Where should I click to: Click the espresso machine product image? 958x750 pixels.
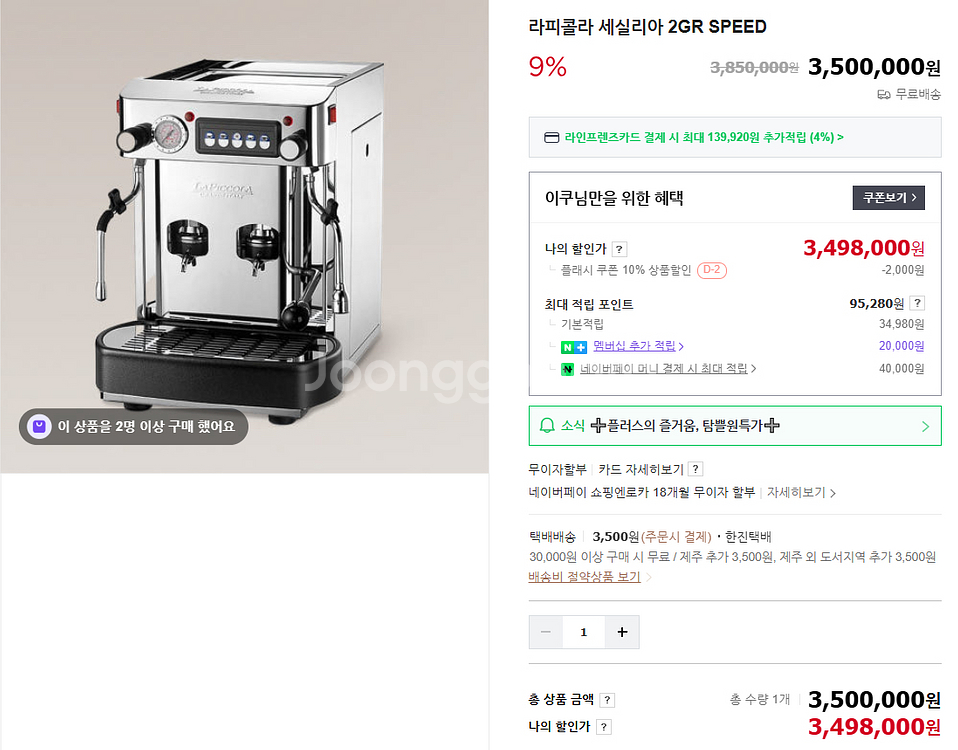[244, 236]
